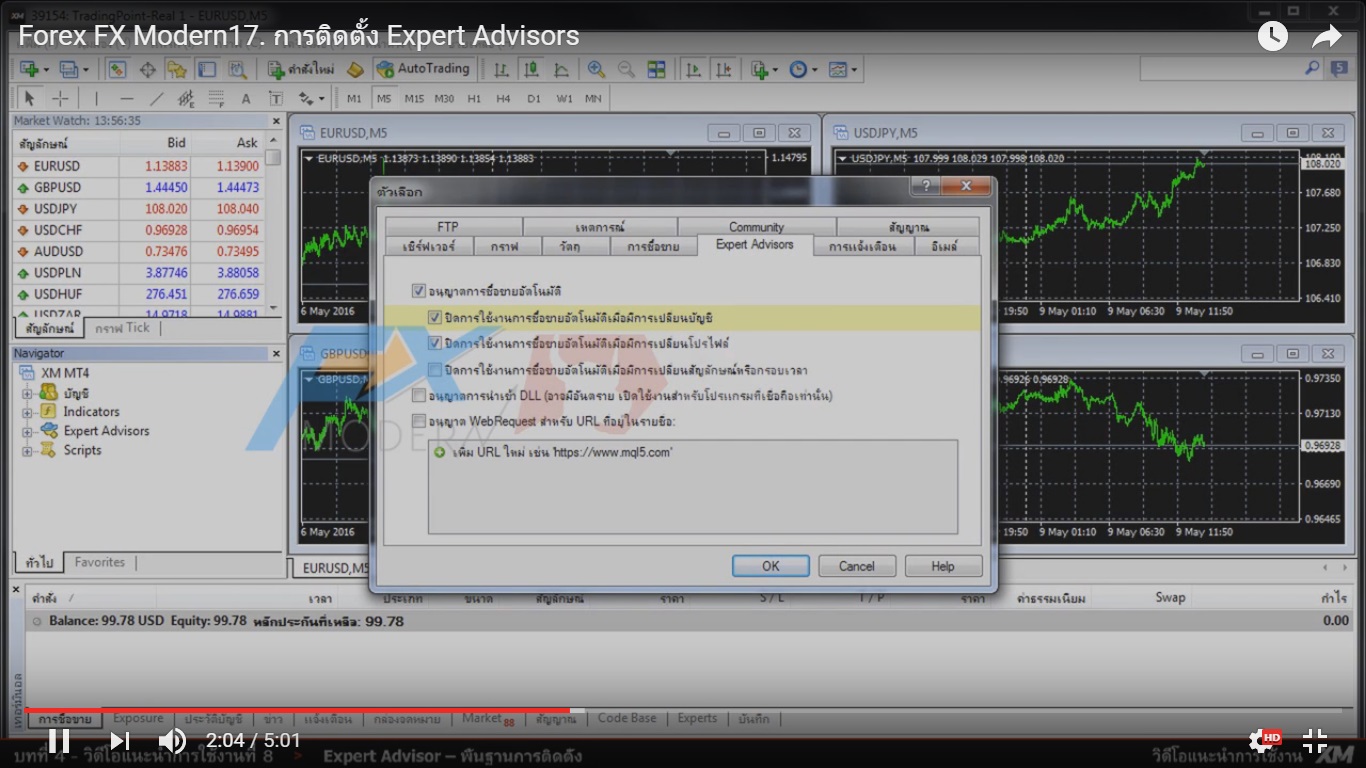
Task: Uncheck disable automated trading on account change
Action: pyautogui.click(x=434, y=318)
